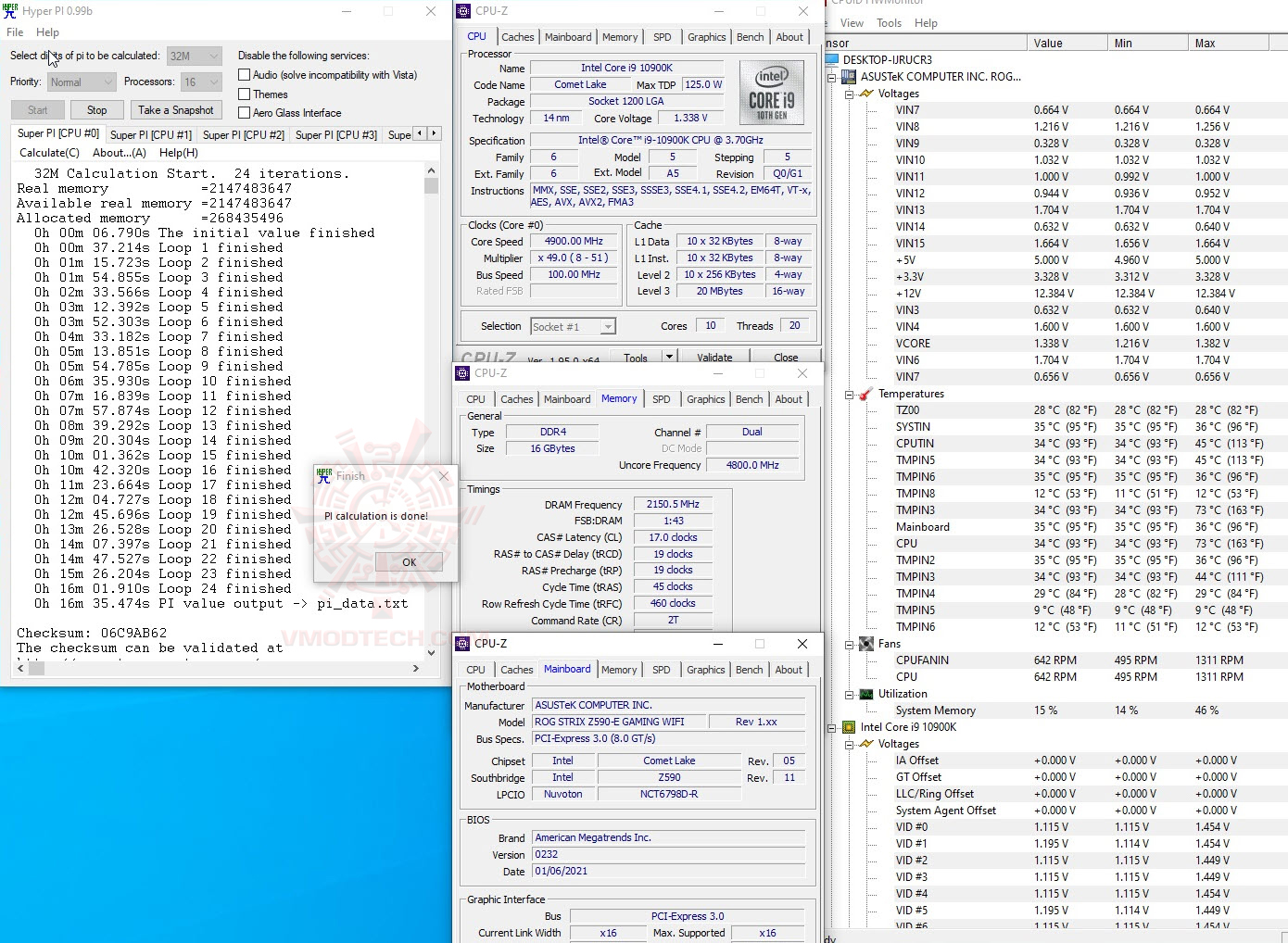Open the SPD tab in the Memory timings CPU-Z window
The height and width of the screenshot is (943, 1288).
(661, 399)
